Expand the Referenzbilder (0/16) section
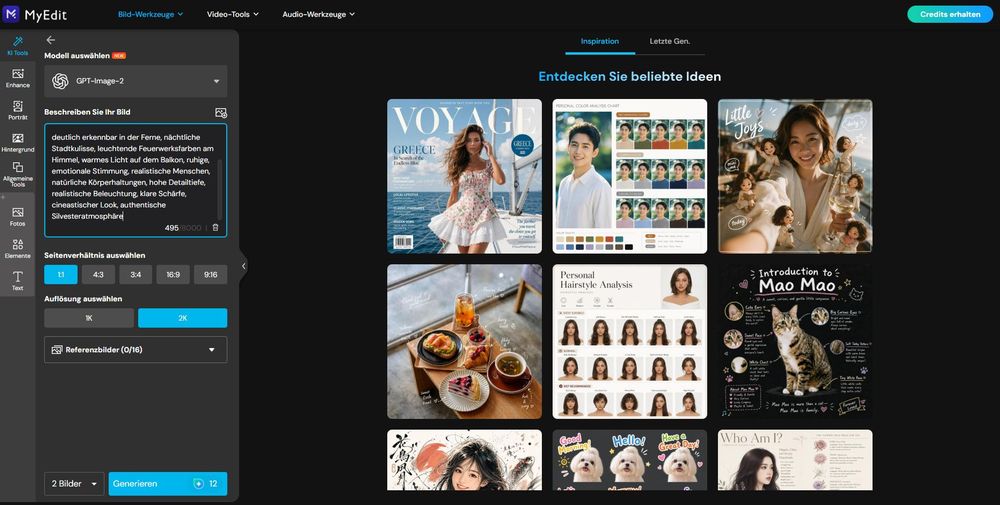This screenshot has width=1000, height=505. tap(136, 349)
